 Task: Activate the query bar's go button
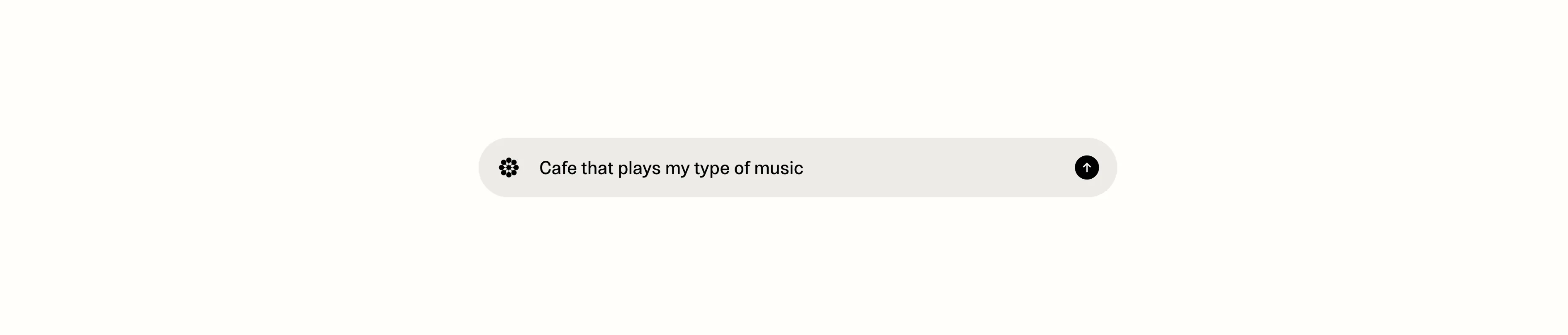(x=1086, y=167)
